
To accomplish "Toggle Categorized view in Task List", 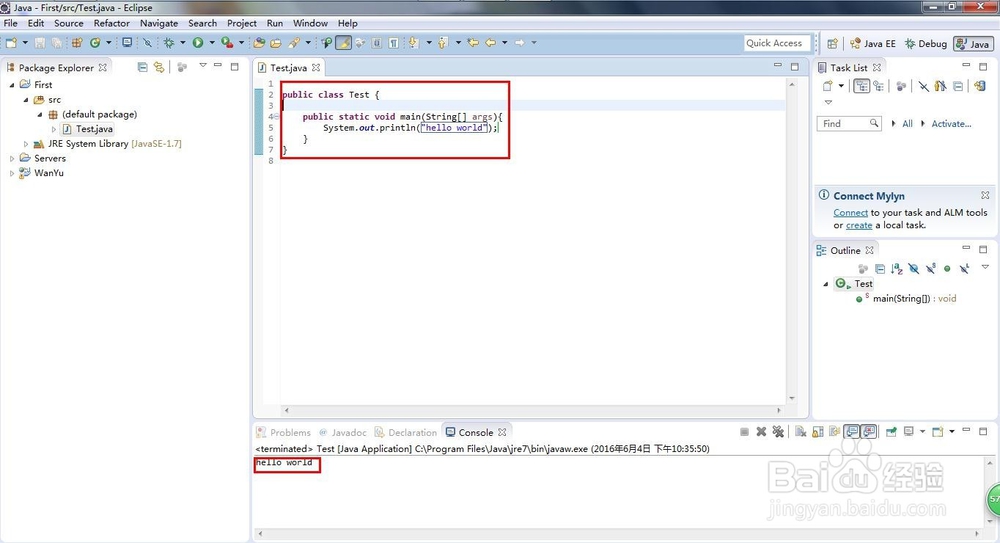I will pyautogui.click(x=862, y=86).
